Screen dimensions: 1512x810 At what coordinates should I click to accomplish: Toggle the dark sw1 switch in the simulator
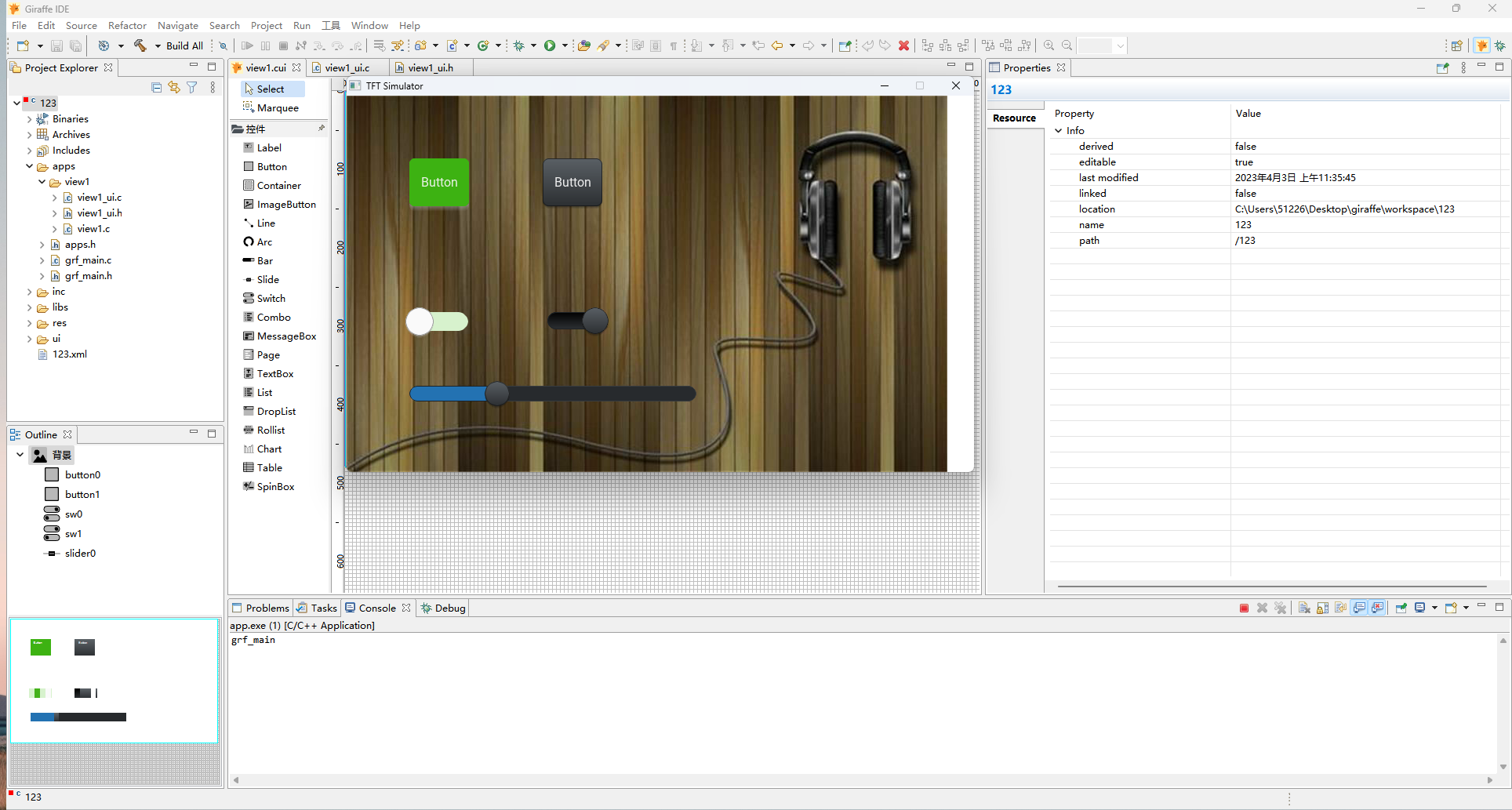[x=577, y=320]
